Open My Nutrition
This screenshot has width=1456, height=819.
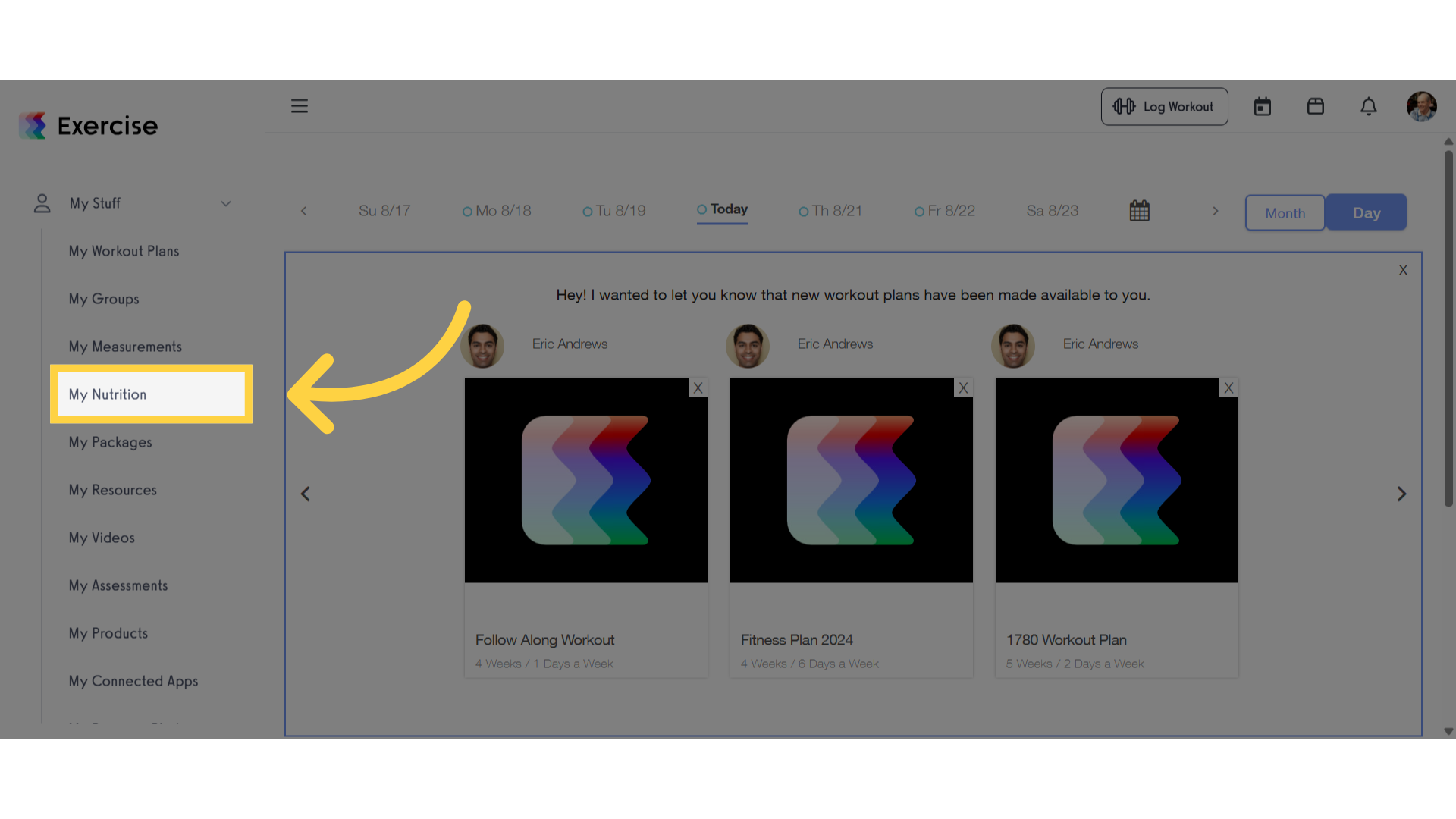[152, 394]
